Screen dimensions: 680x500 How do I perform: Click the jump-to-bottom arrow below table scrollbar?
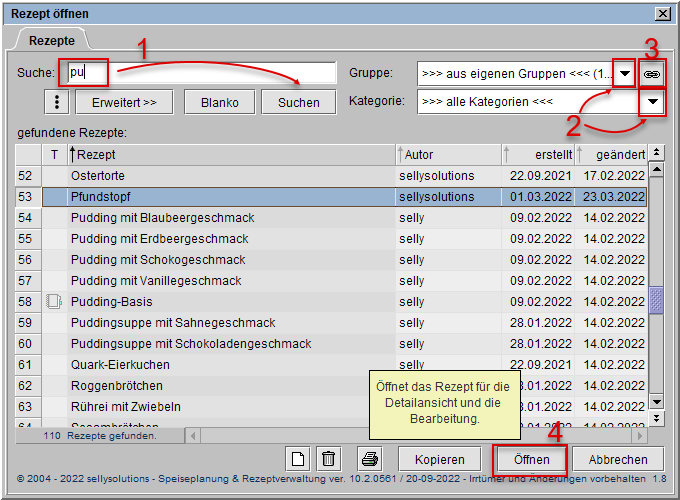[x=656, y=419]
